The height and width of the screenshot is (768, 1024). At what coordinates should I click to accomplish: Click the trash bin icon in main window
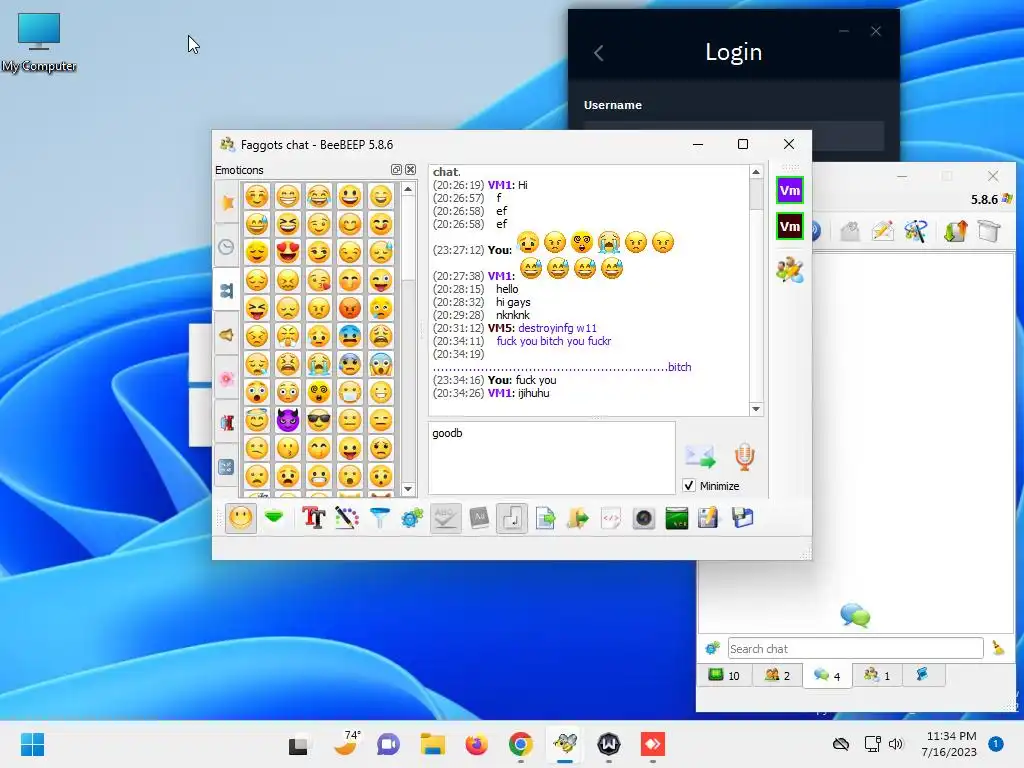(989, 231)
